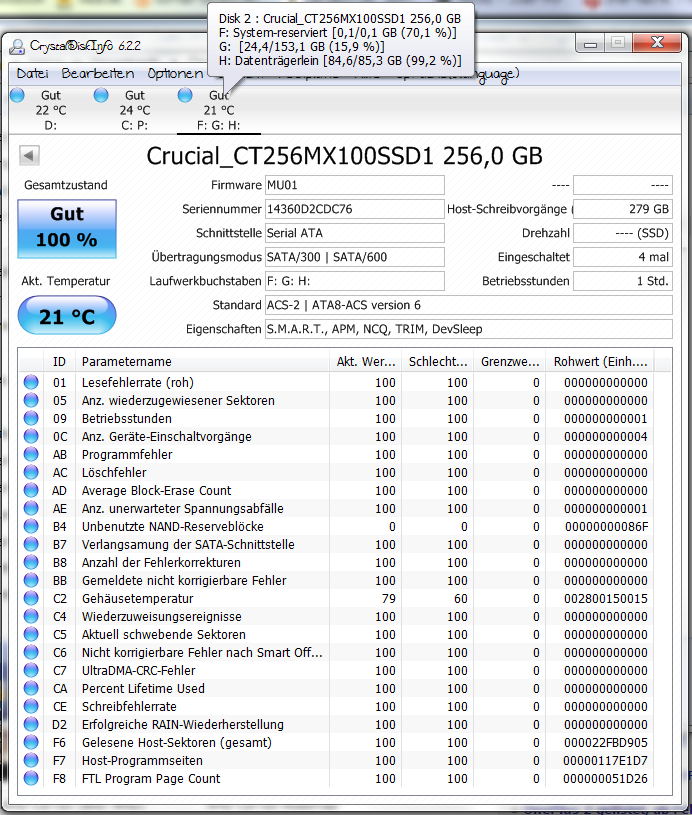
Task: Click status orb of Aktuell schwebende Sektoren row
Action: [31, 635]
